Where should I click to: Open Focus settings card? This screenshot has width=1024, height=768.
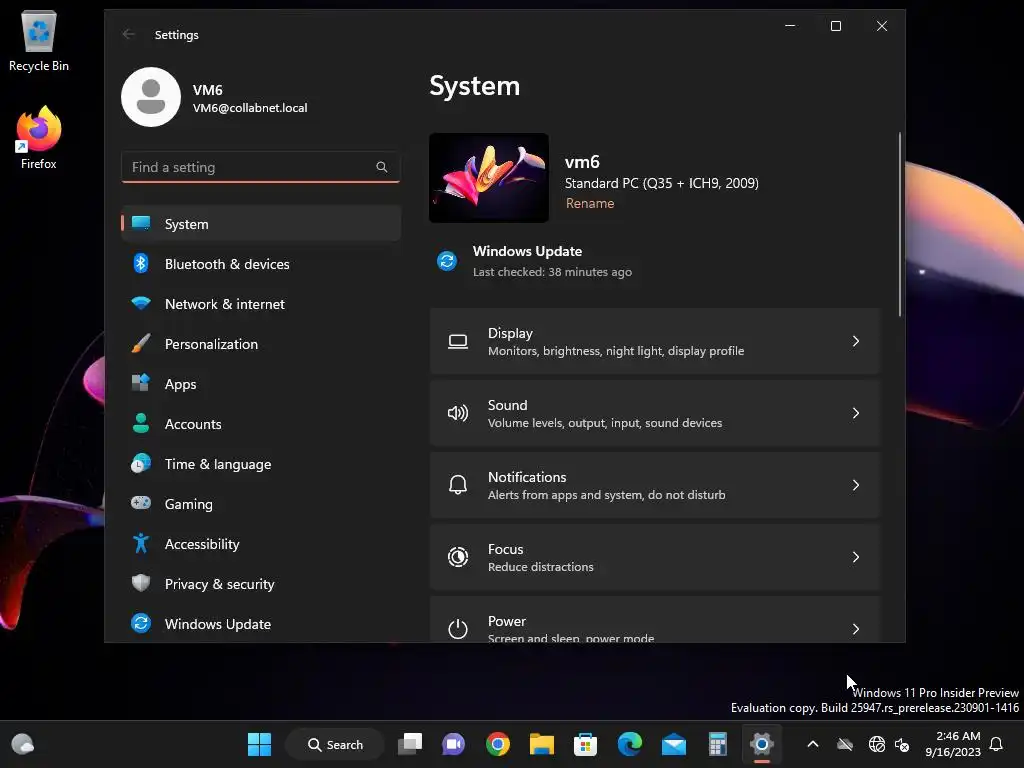click(x=655, y=557)
